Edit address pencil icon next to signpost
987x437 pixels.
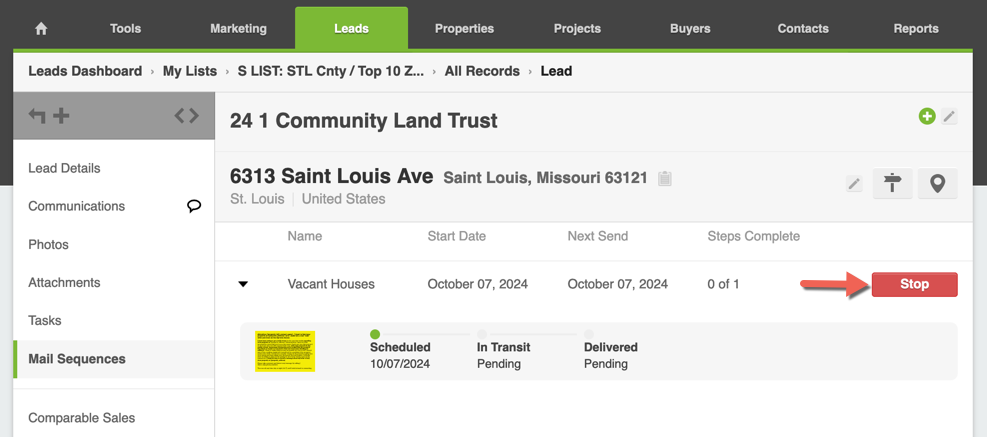[x=854, y=184]
